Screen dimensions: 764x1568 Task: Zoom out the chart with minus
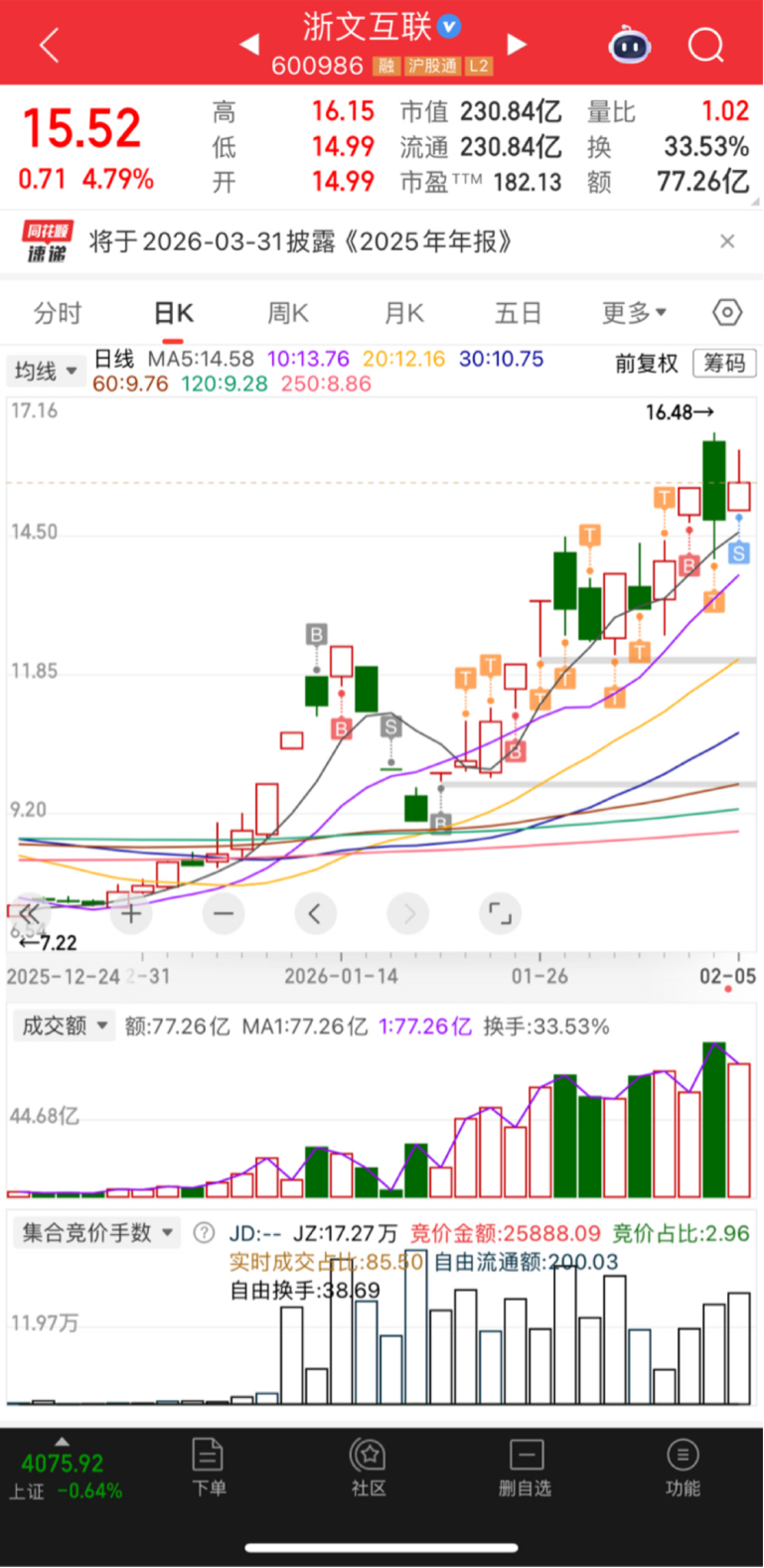223,913
